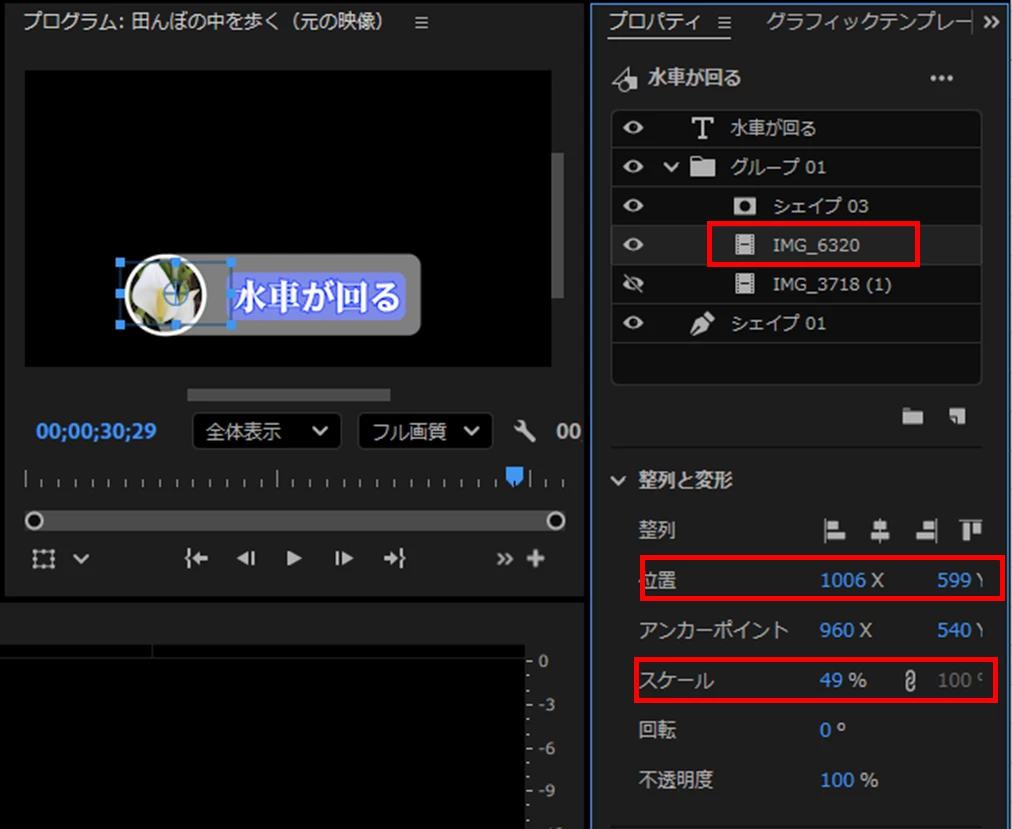
Task: Toggle visibility of グループ 01
Action: (633, 167)
